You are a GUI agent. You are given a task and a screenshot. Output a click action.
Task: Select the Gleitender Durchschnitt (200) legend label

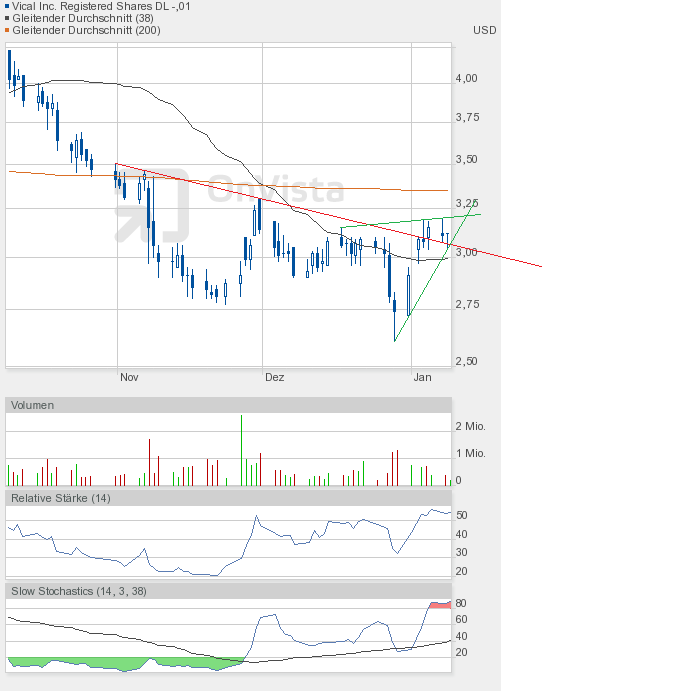(x=82, y=30)
